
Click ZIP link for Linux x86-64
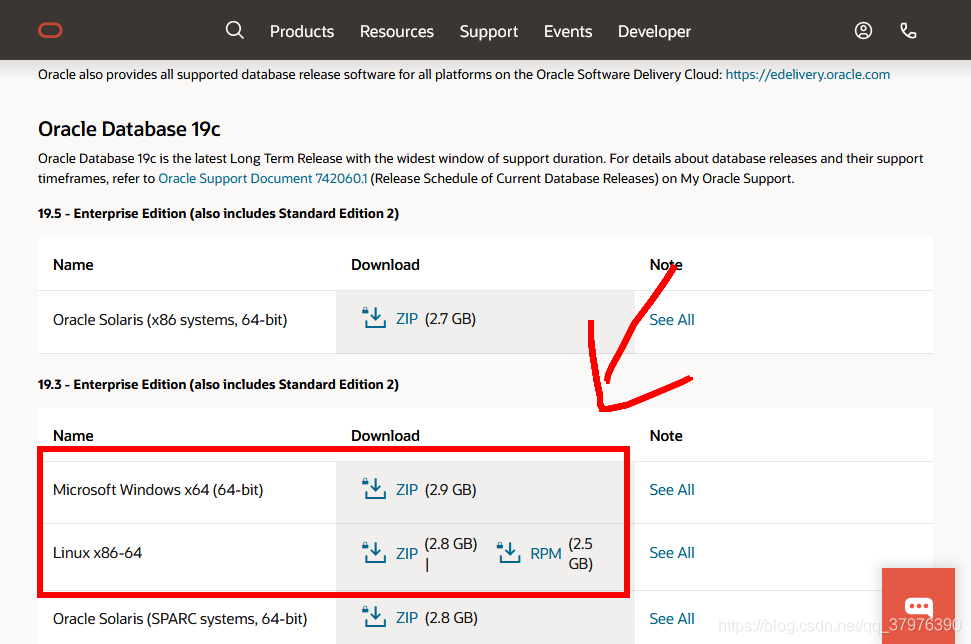(407, 554)
